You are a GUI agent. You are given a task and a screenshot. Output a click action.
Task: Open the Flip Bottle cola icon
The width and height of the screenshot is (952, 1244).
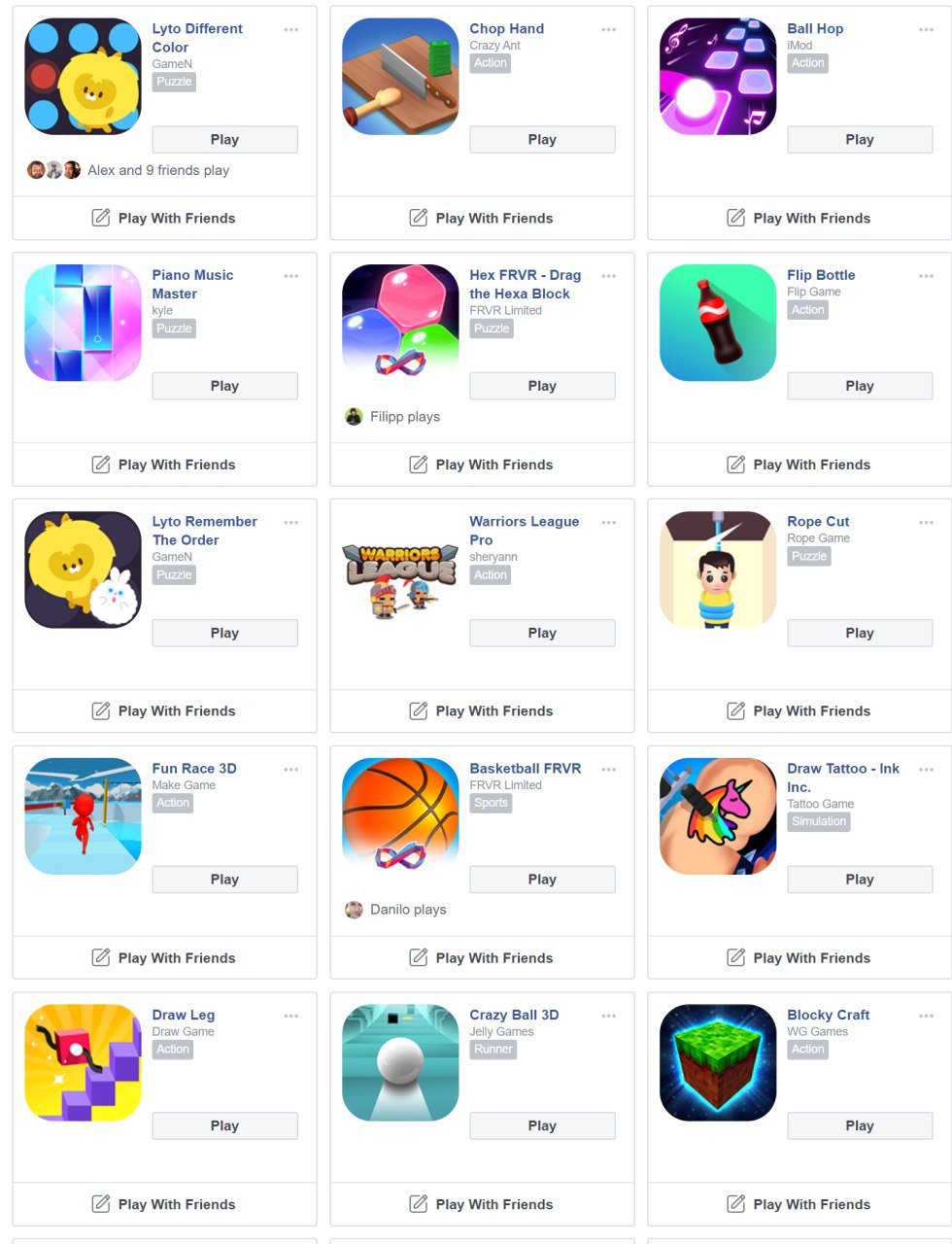coord(718,323)
